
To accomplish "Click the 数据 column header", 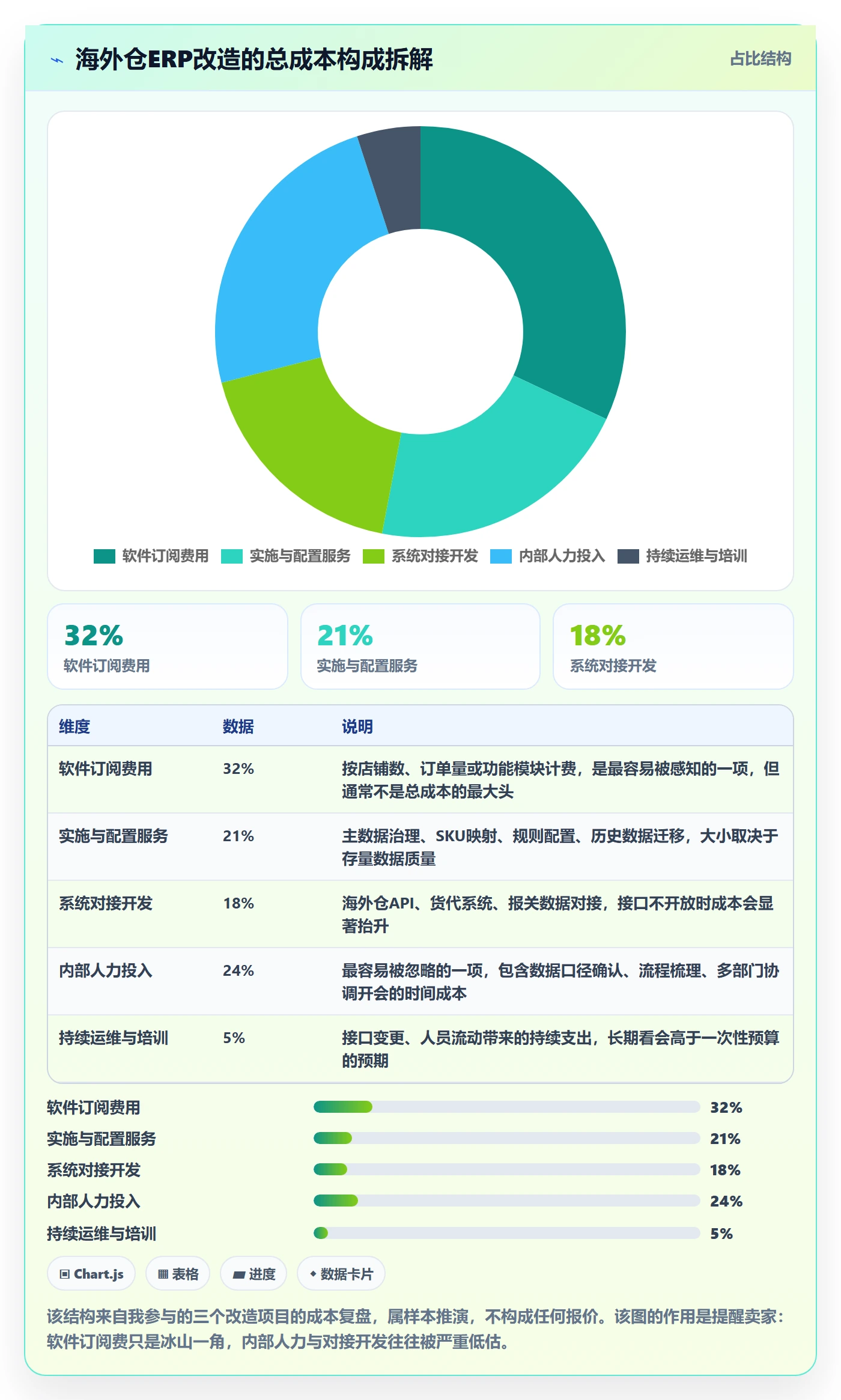I will coord(238,726).
